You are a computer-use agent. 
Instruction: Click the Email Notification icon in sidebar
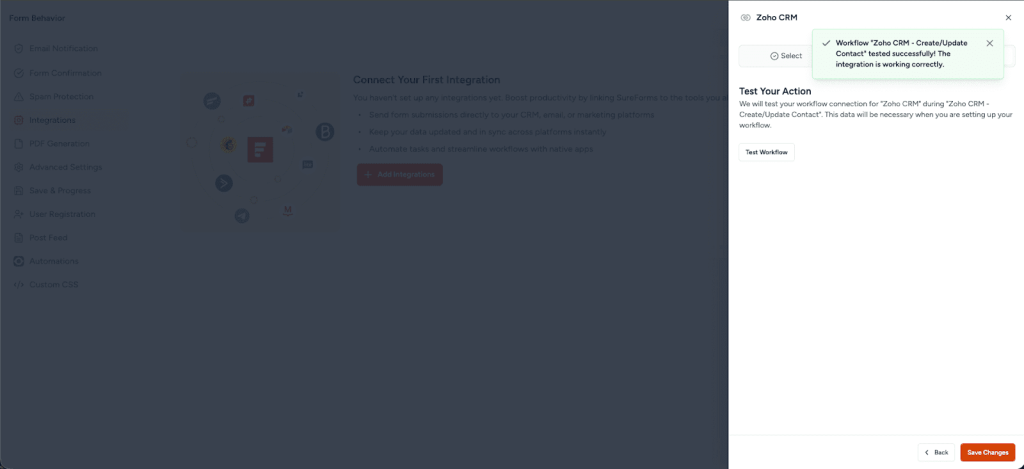(x=19, y=49)
